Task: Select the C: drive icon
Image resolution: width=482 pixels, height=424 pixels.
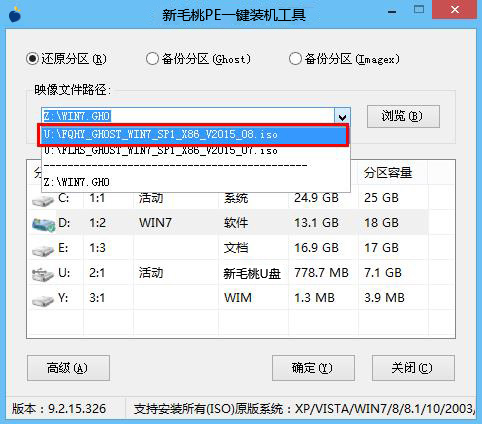Action: click(43, 200)
